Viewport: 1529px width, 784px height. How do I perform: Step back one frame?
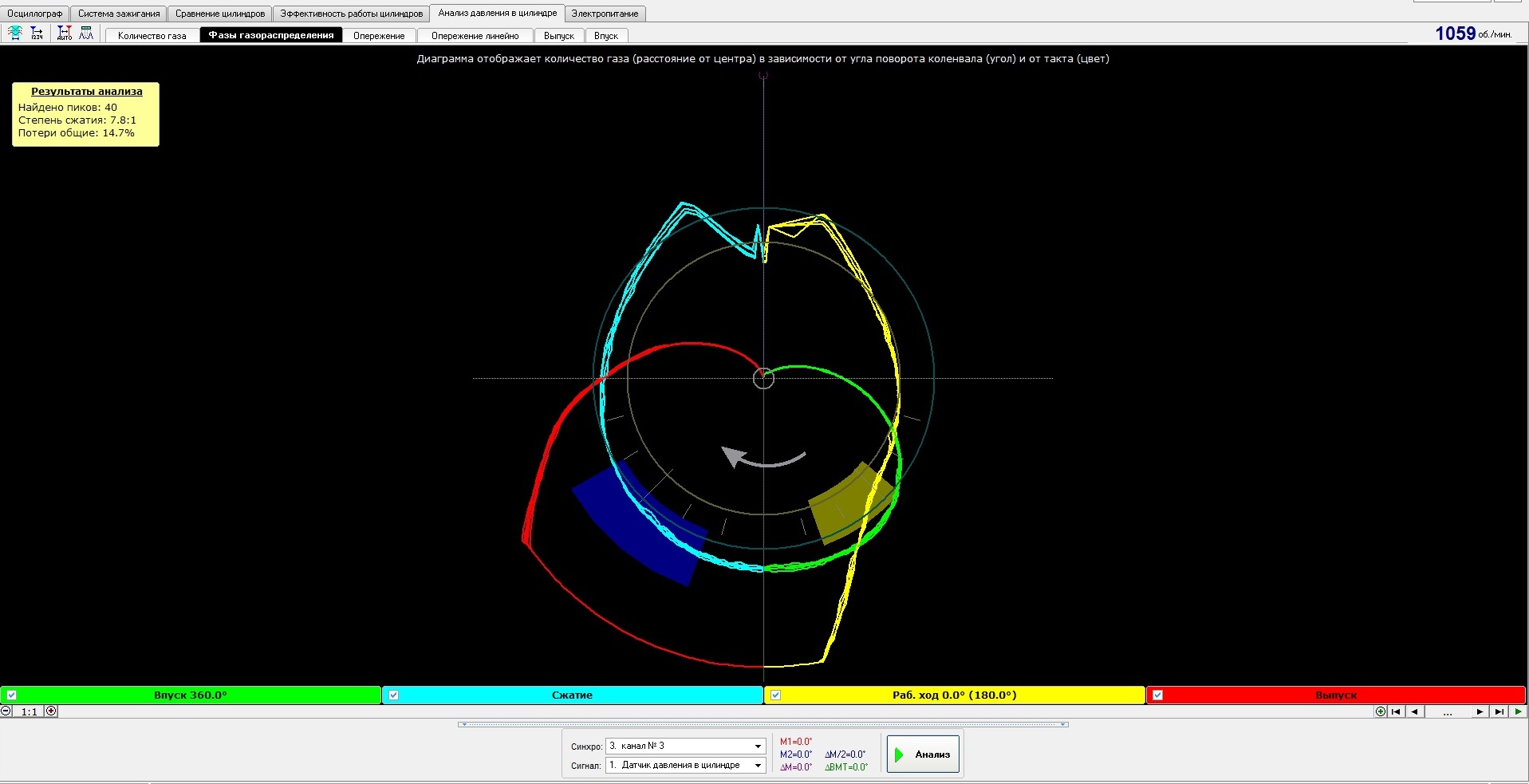point(1414,711)
